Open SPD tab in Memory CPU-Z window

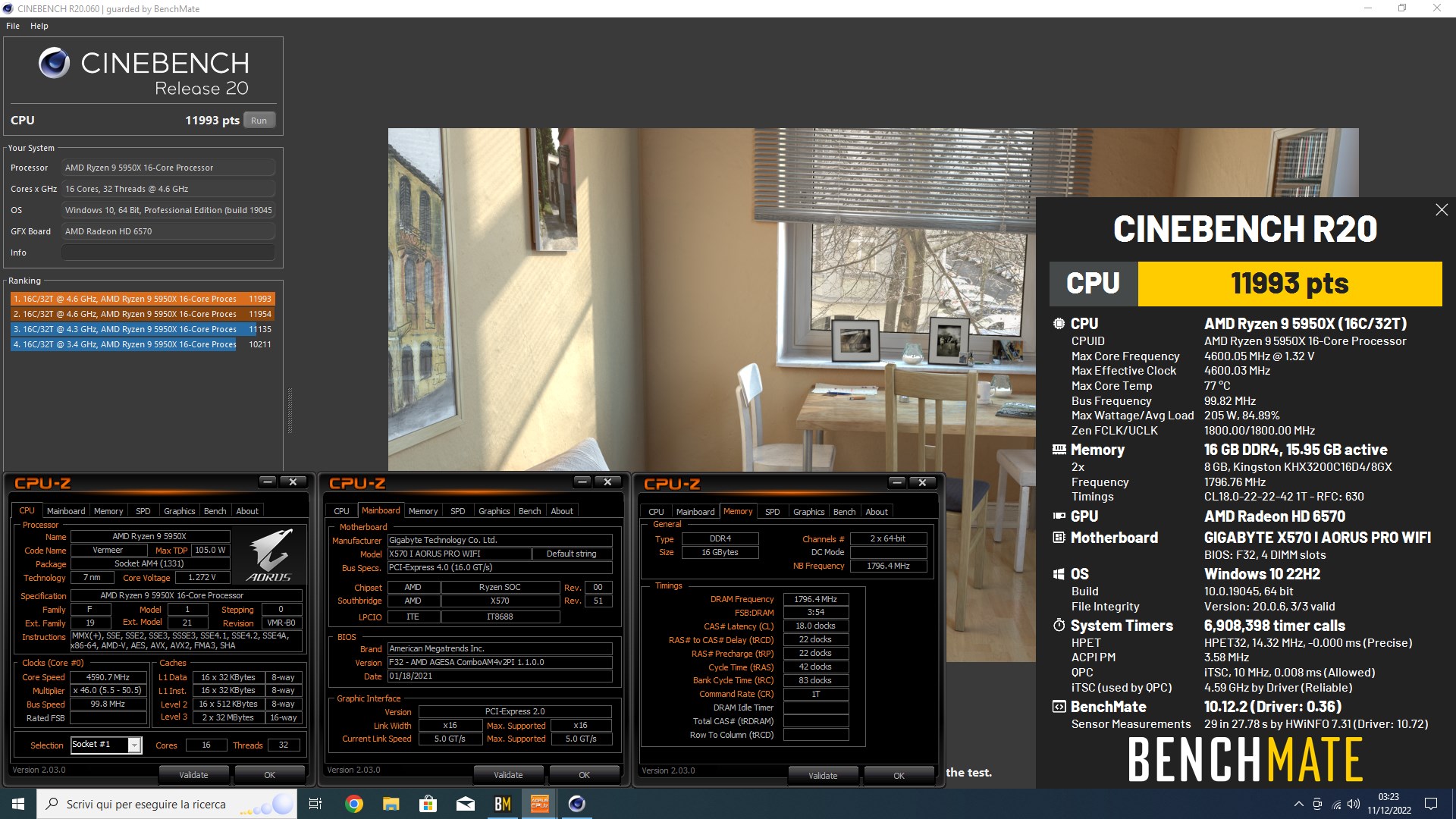pyautogui.click(x=773, y=512)
